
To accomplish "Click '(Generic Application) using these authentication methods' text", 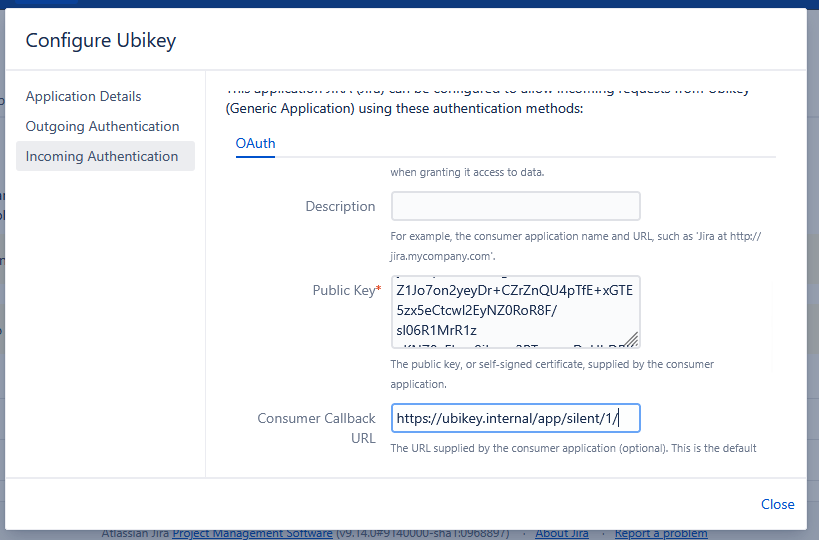I will click(404, 109).
